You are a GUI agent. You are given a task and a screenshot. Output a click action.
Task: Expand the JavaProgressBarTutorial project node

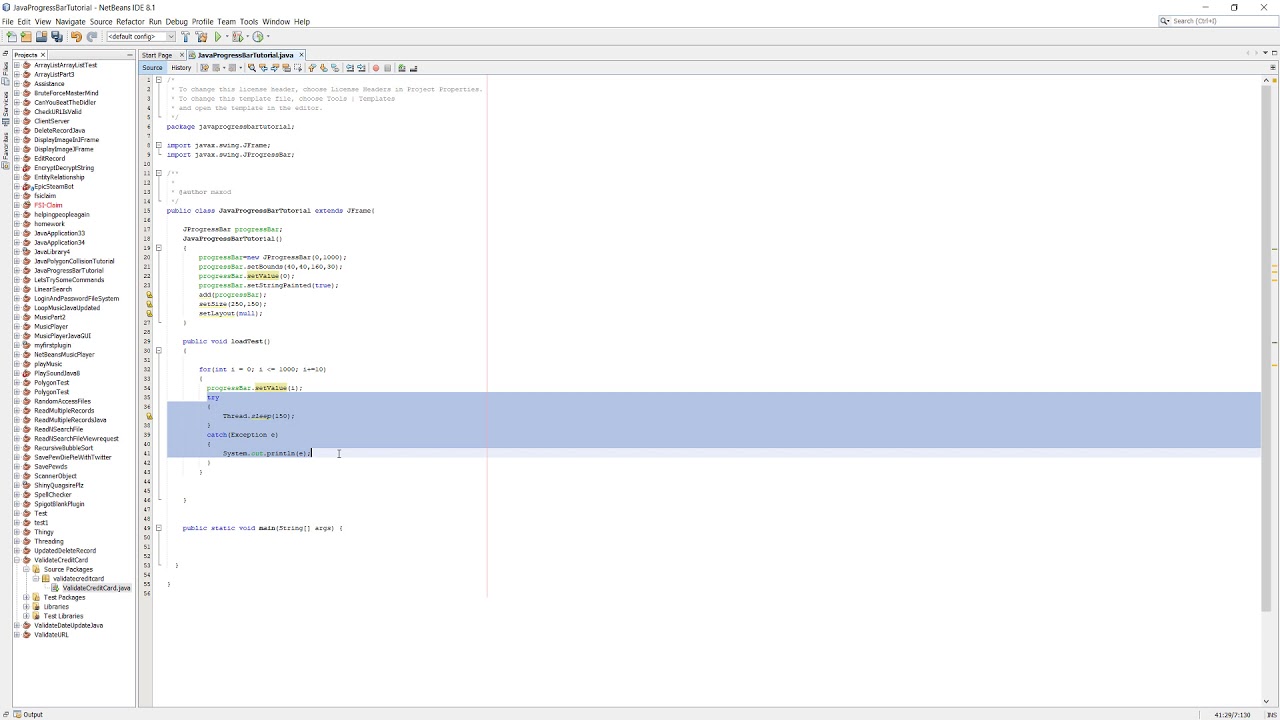[16, 271]
